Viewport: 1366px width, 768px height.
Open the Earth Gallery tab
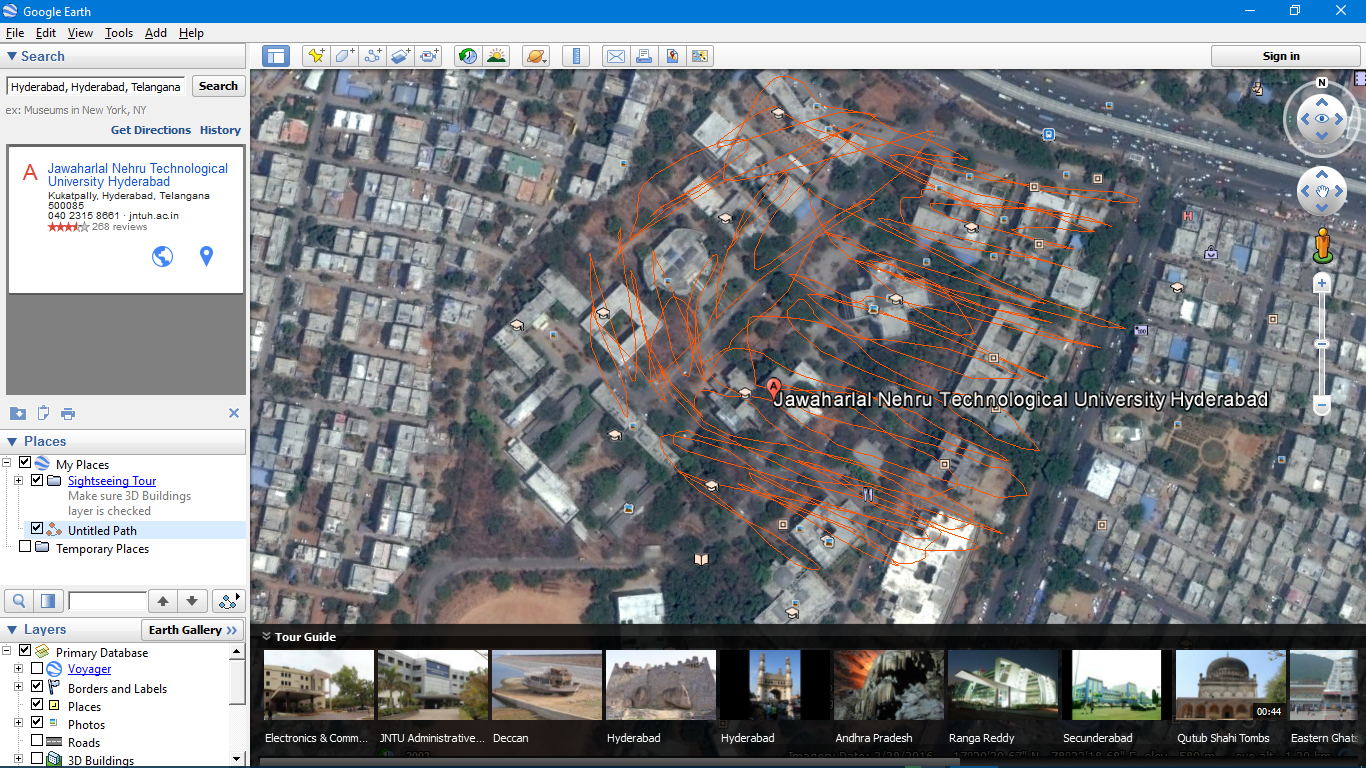pos(191,629)
